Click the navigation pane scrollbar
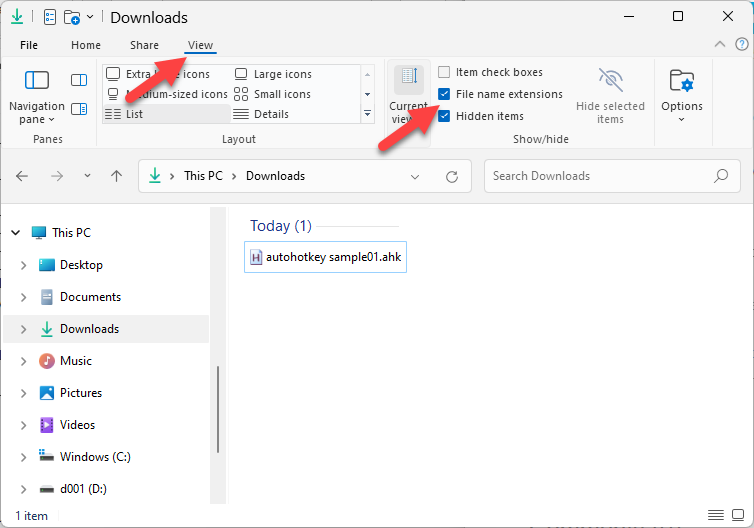 [x=218, y=409]
